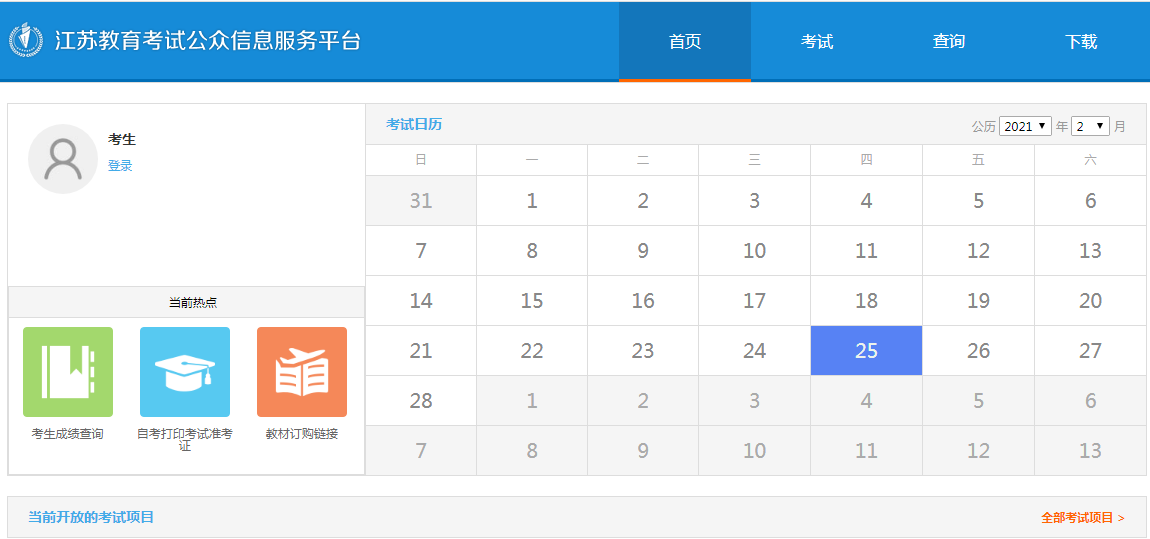This screenshot has height=539, width=1150.
Task: Click the user avatar placeholder icon
Action: (x=63, y=159)
